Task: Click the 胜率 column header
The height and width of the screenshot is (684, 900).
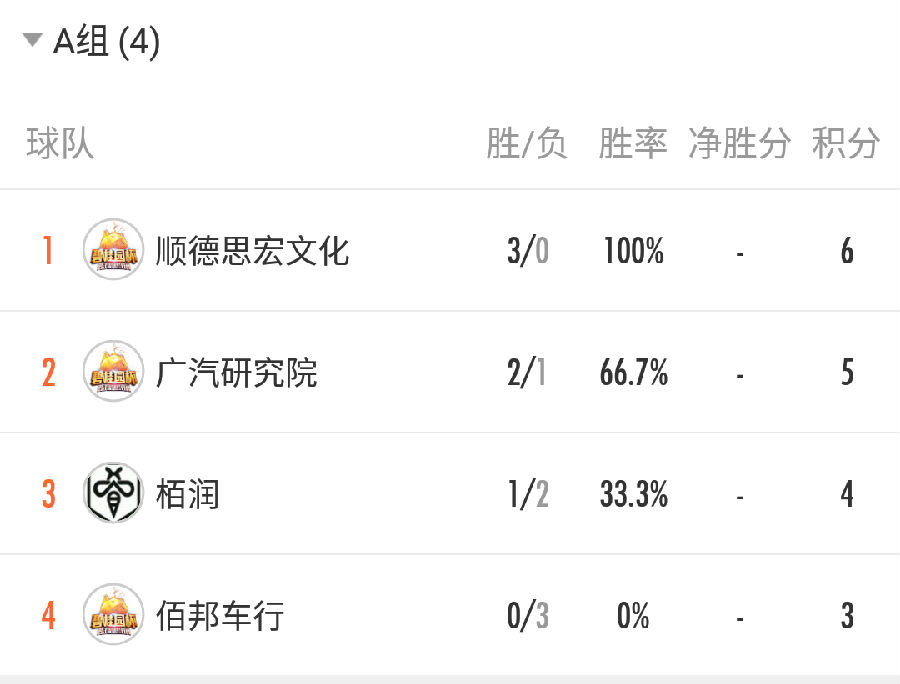Action: tap(633, 143)
